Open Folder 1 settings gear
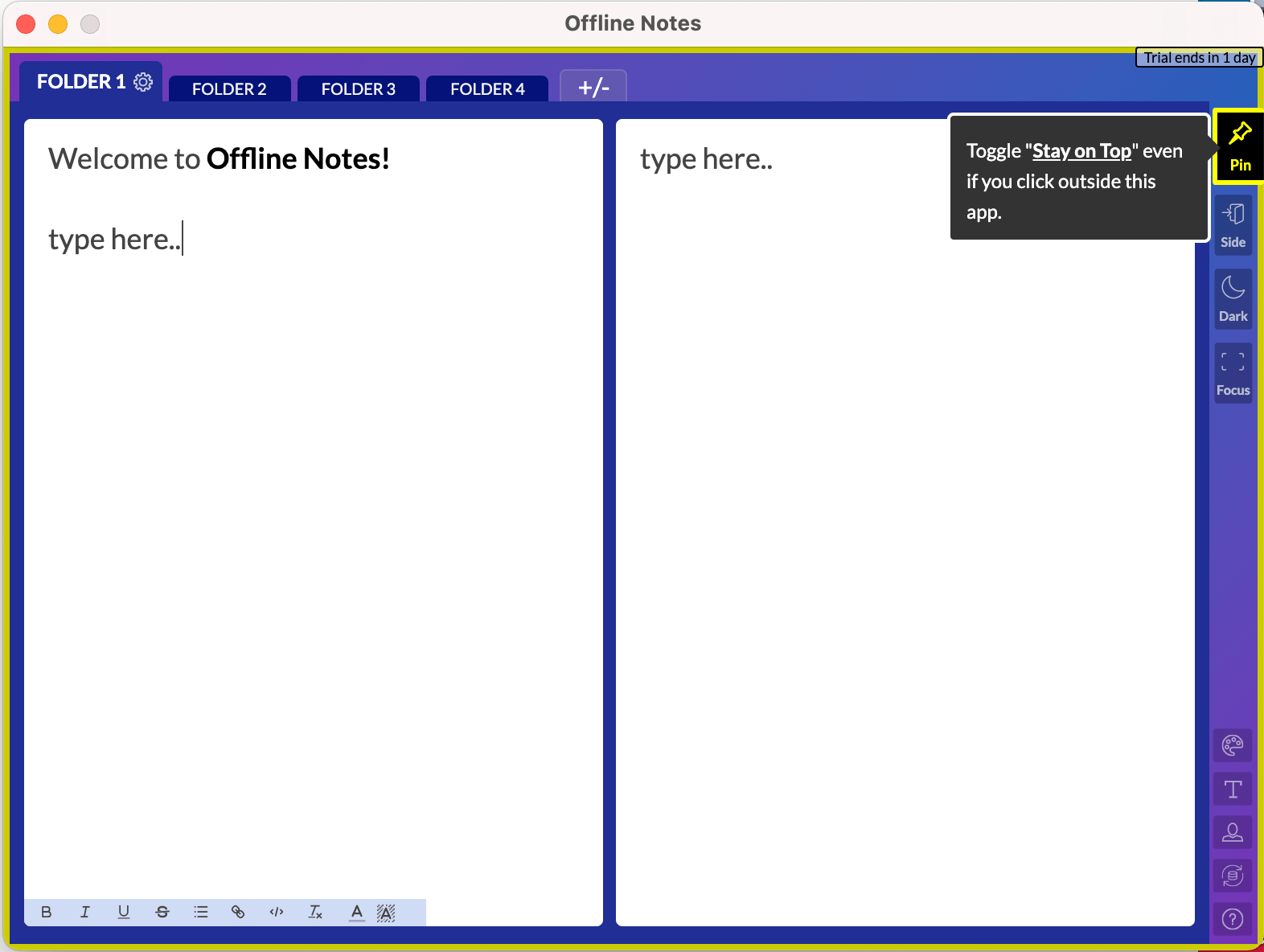 143,82
